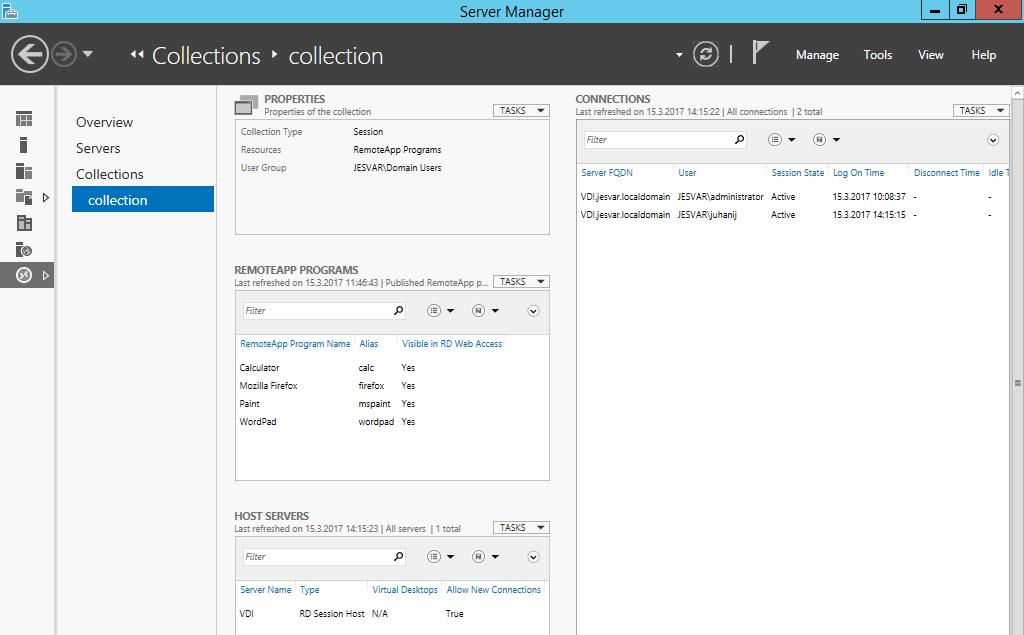Click the Connections filter search icon

click(x=739, y=139)
